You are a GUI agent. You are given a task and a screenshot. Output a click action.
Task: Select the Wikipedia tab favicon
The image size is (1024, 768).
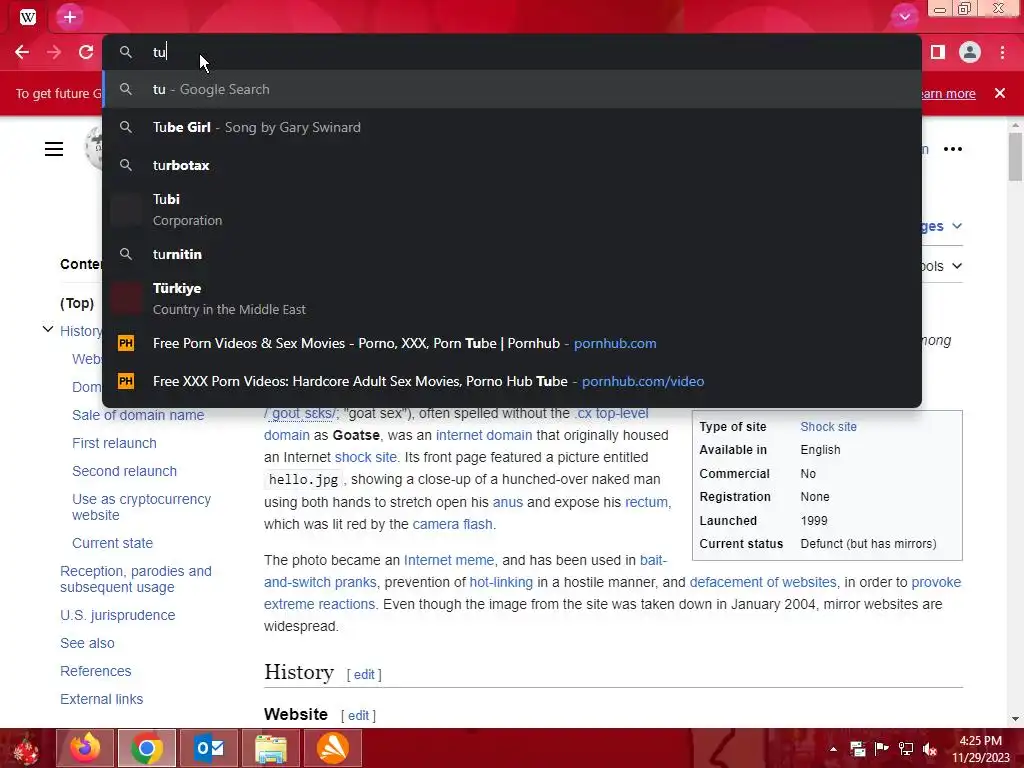pyautogui.click(x=27, y=17)
